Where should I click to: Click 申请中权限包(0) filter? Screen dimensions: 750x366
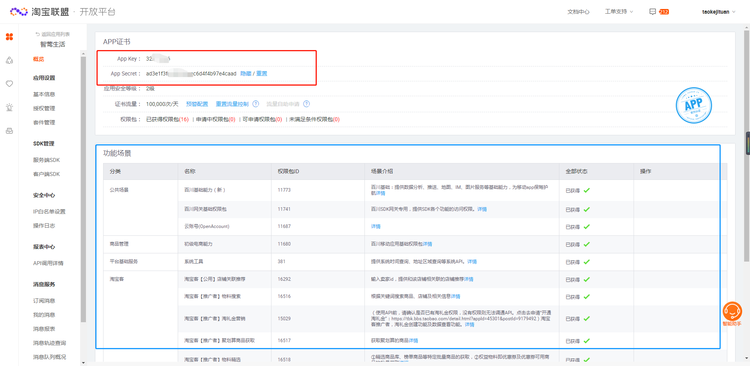[x=215, y=119]
